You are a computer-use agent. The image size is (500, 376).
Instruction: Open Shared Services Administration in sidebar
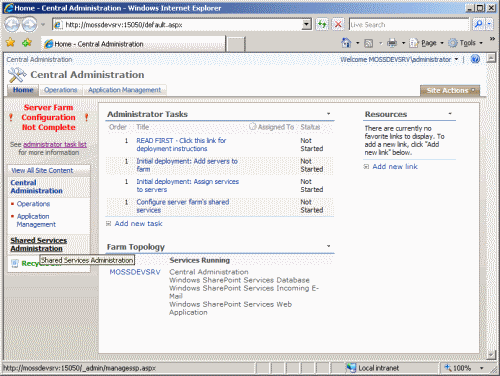pos(39,244)
